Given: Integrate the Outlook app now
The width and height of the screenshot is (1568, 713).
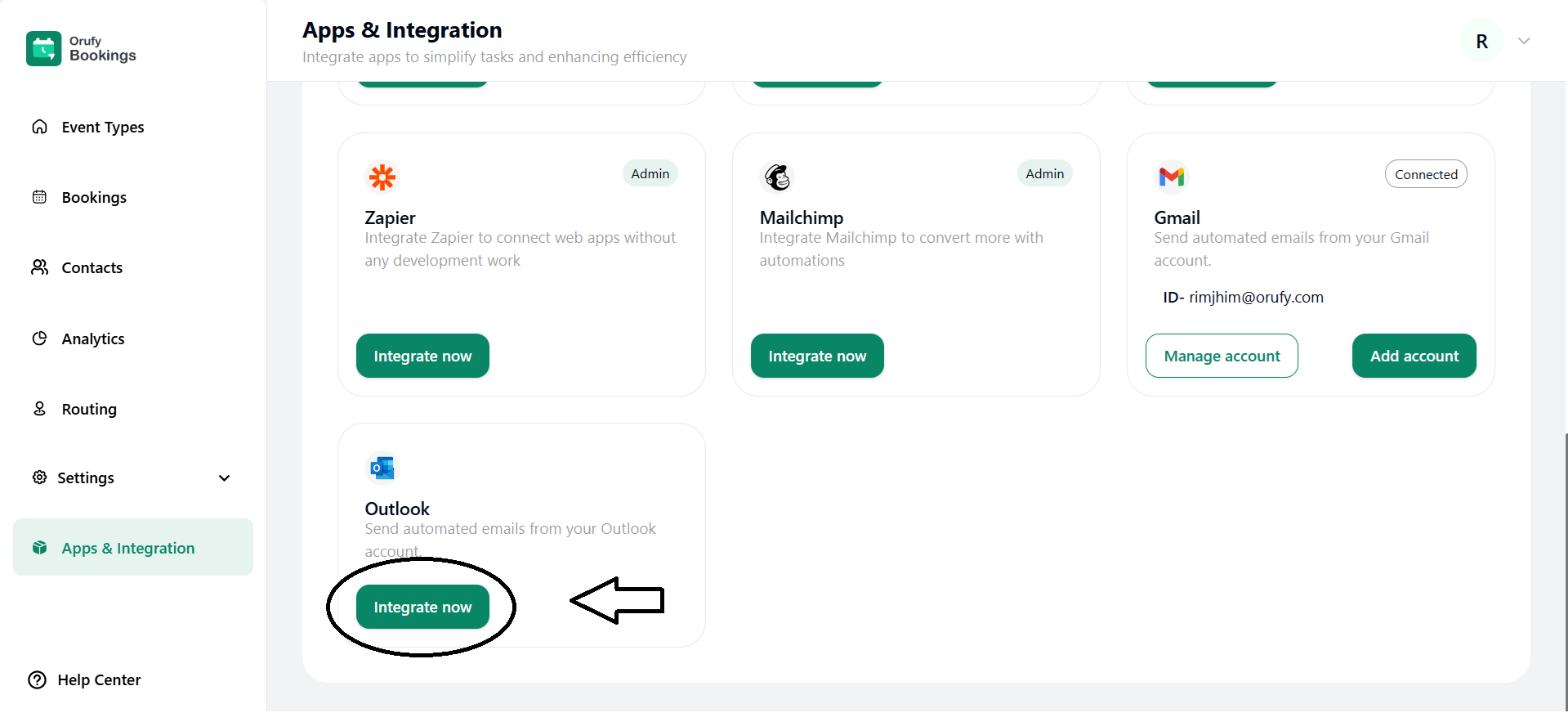Looking at the screenshot, I should click(x=422, y=607).
